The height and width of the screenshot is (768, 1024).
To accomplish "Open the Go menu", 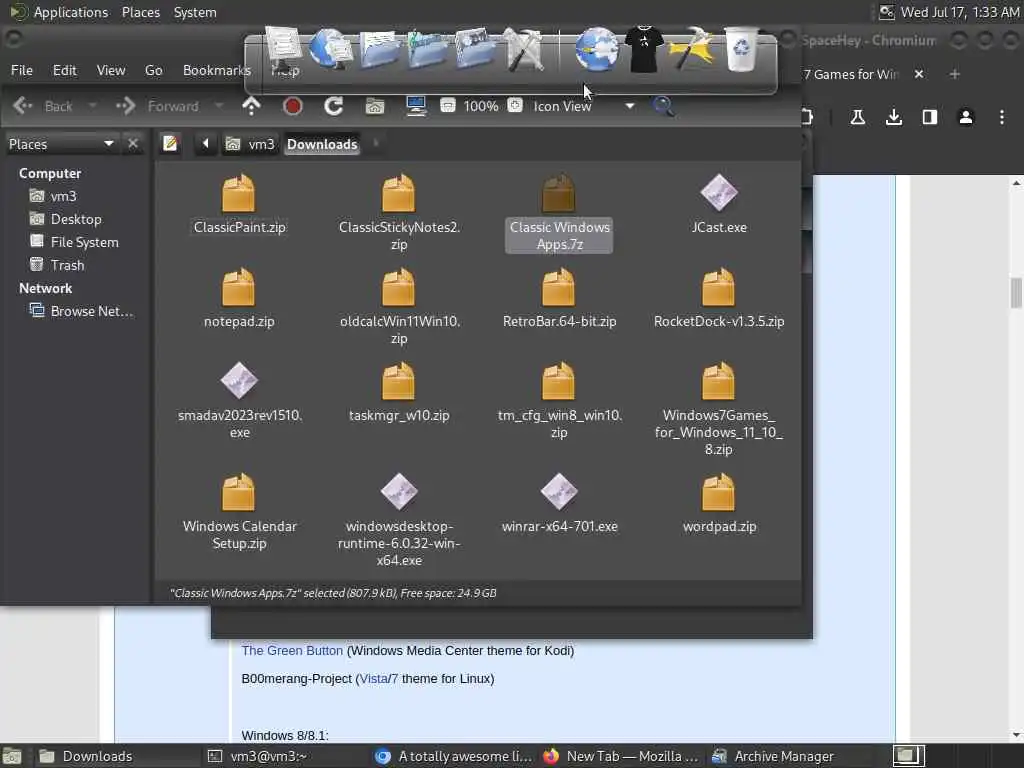I will [153, 70].
